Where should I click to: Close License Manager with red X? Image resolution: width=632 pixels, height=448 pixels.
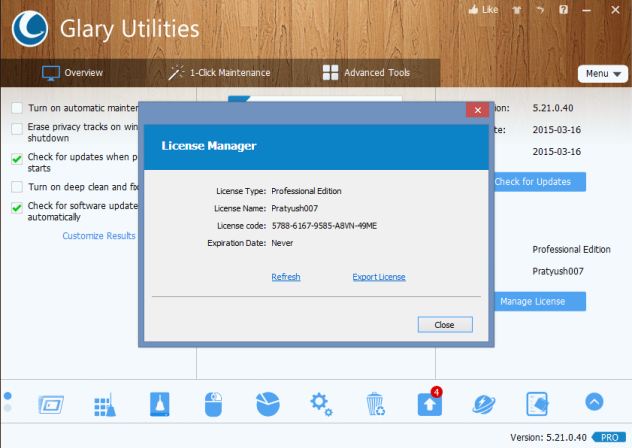(x=478, y=110)
